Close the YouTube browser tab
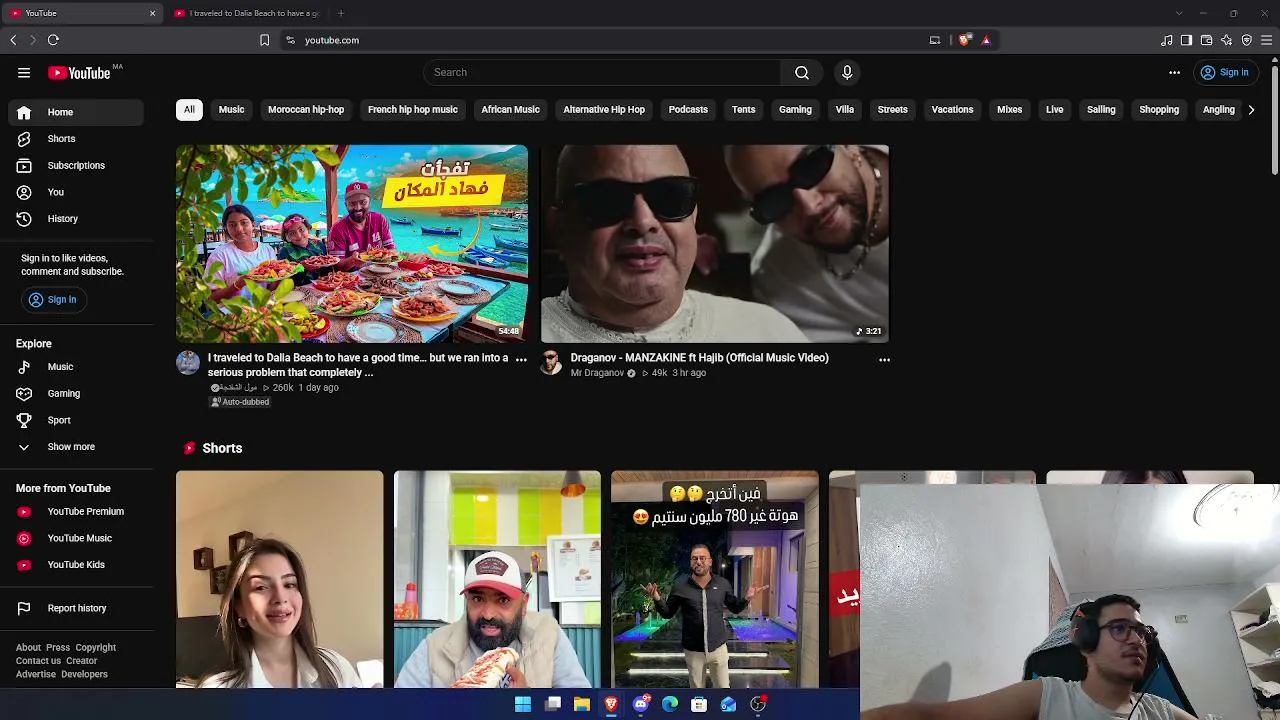The width and height of the screenshot is (1280, 720). tap(152, 13)
